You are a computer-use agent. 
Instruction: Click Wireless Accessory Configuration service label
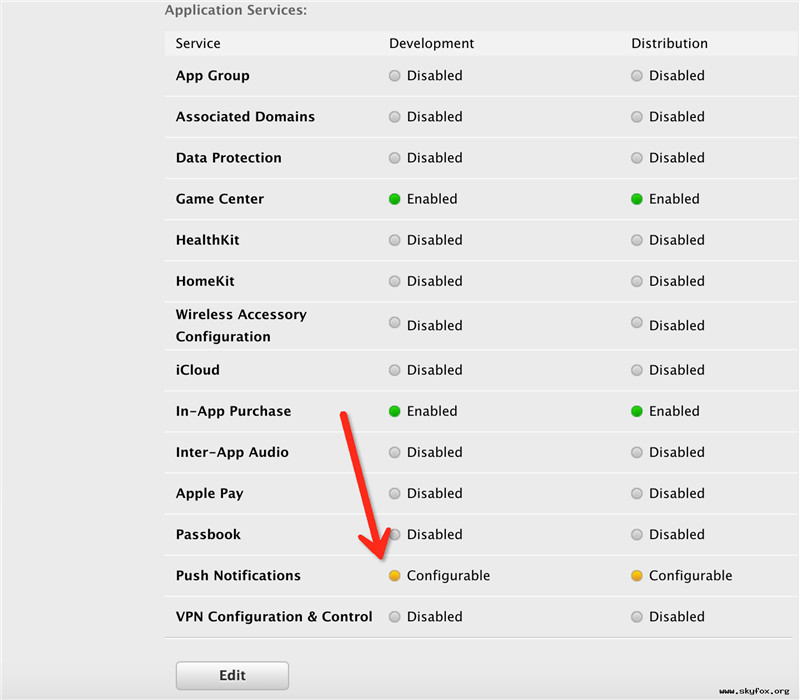click(x=241, y=325)
